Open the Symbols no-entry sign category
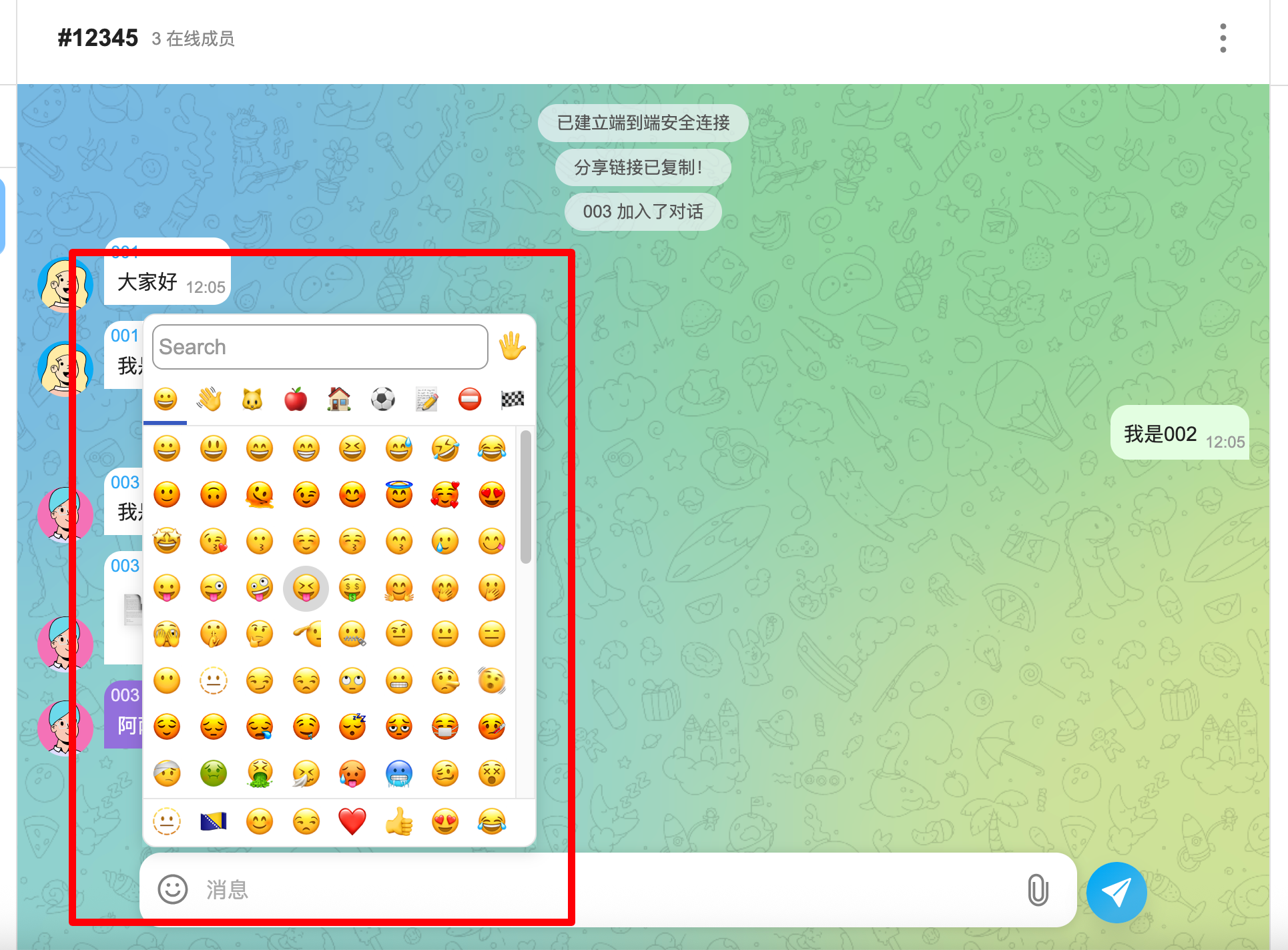Image resolution: width=1288 pixels, height=950 pixels. coord(469,400)
